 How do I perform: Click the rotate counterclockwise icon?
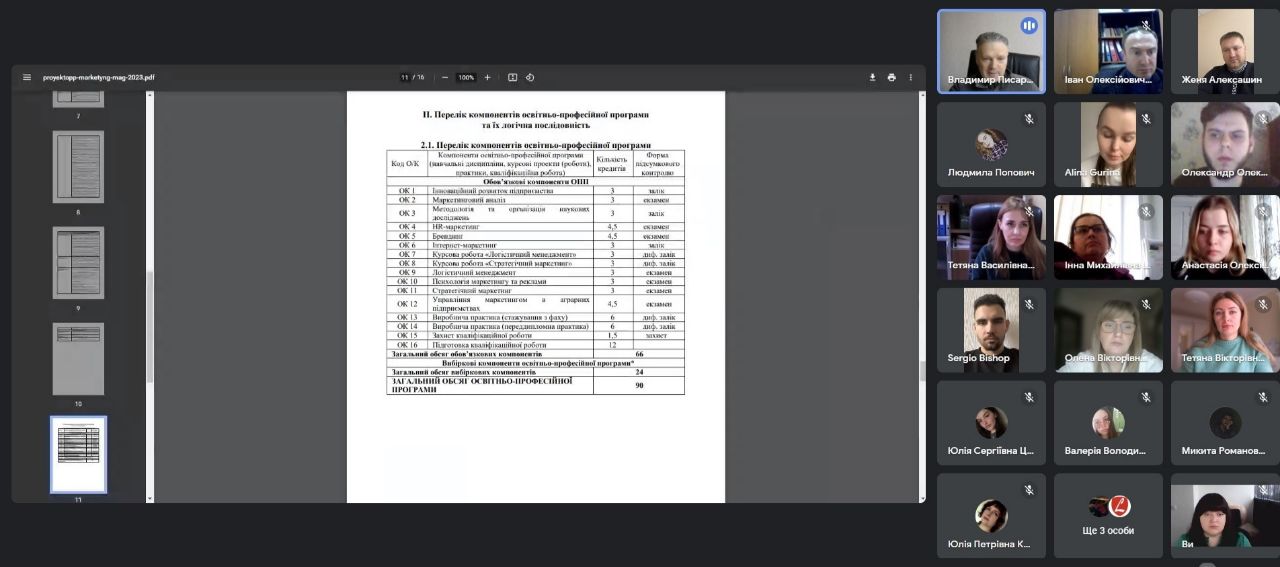click(530, 77)
